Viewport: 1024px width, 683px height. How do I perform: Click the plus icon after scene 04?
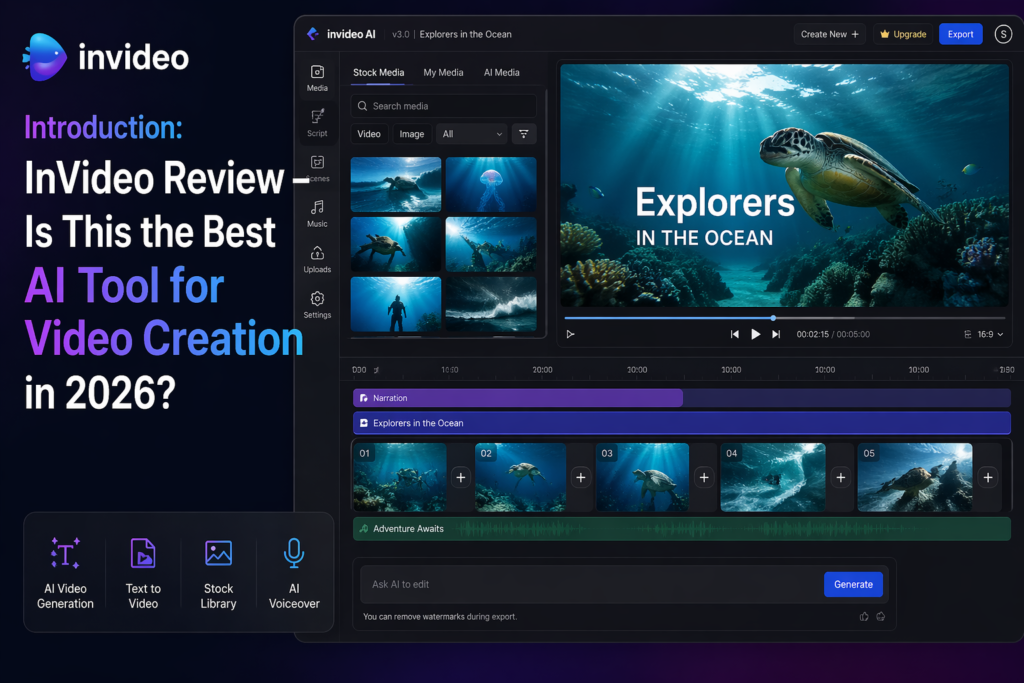point(840,477)
